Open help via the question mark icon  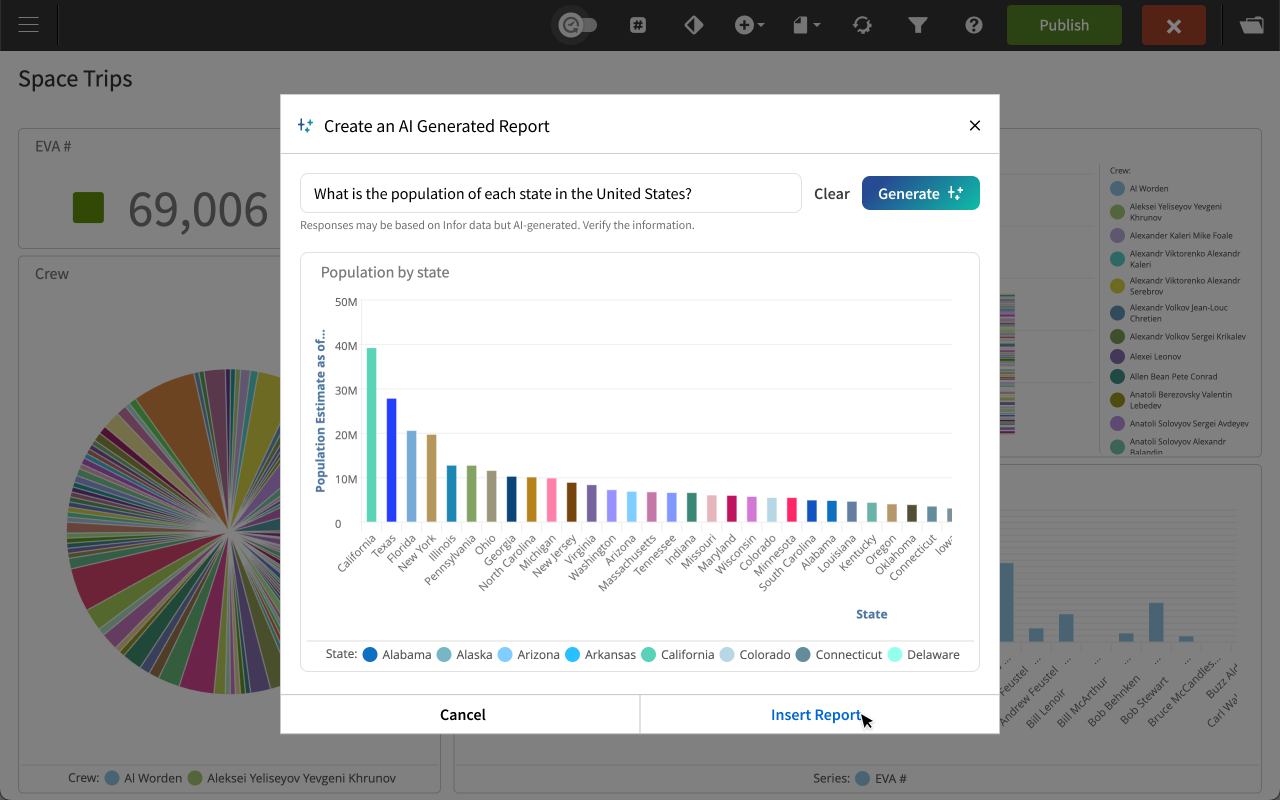point(974,25)
